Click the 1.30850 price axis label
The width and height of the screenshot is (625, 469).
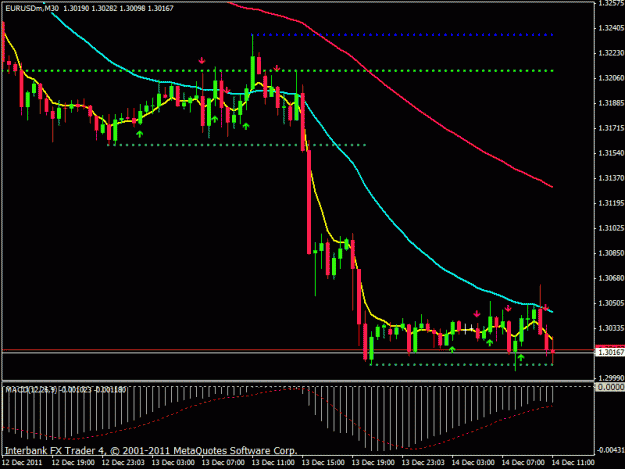611,253
